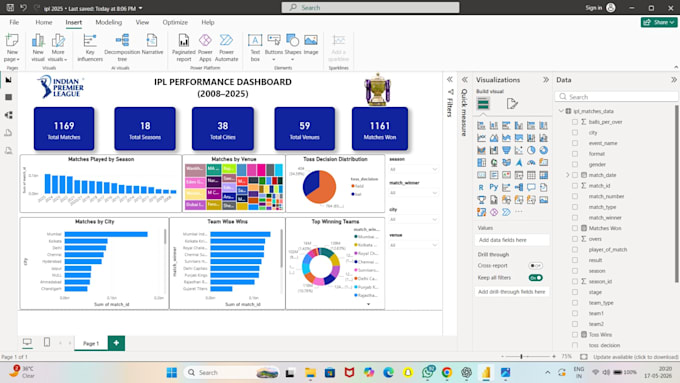The height and width of the screenshot is (383, 680).
Task: Open the Modeling ribbon tab
Action: 109,22
